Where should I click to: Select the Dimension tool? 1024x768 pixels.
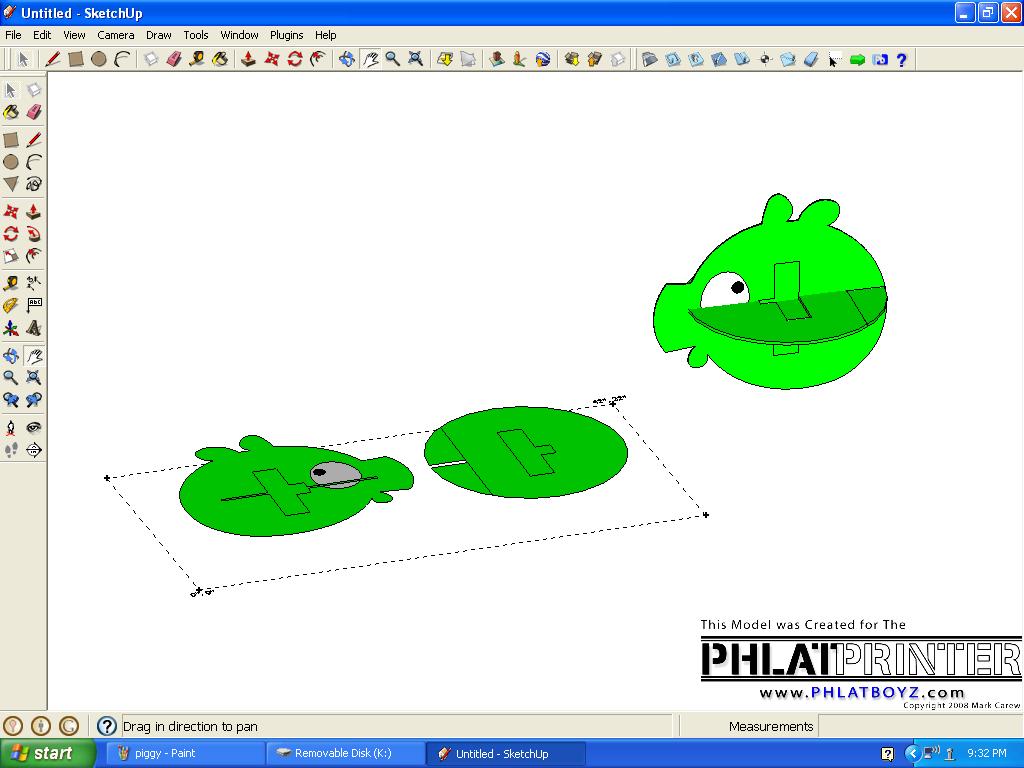(34, 282)
